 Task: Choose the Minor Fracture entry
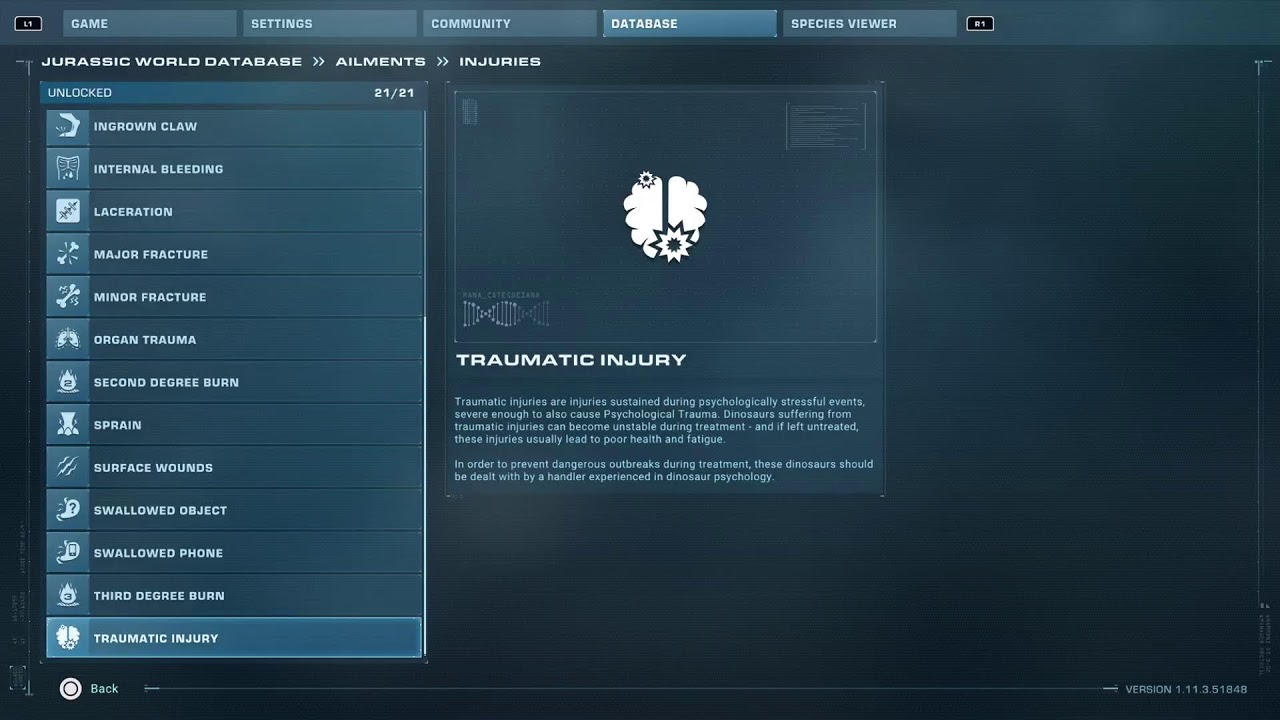tap(234, 297)
